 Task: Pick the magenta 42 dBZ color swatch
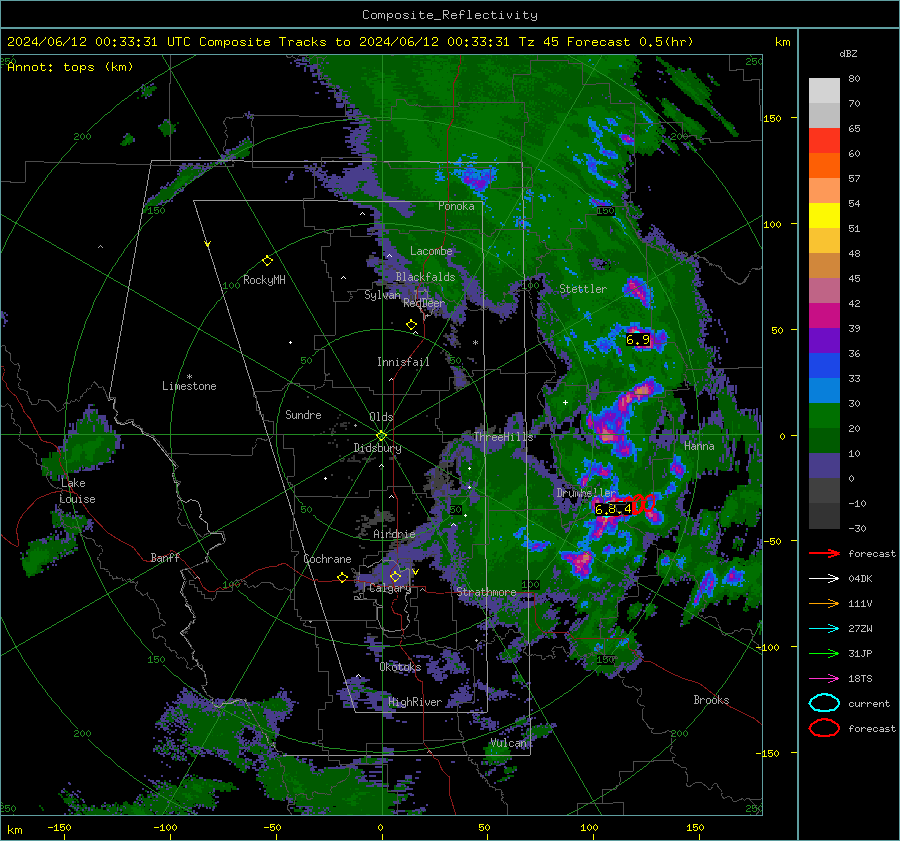(824, 315)
